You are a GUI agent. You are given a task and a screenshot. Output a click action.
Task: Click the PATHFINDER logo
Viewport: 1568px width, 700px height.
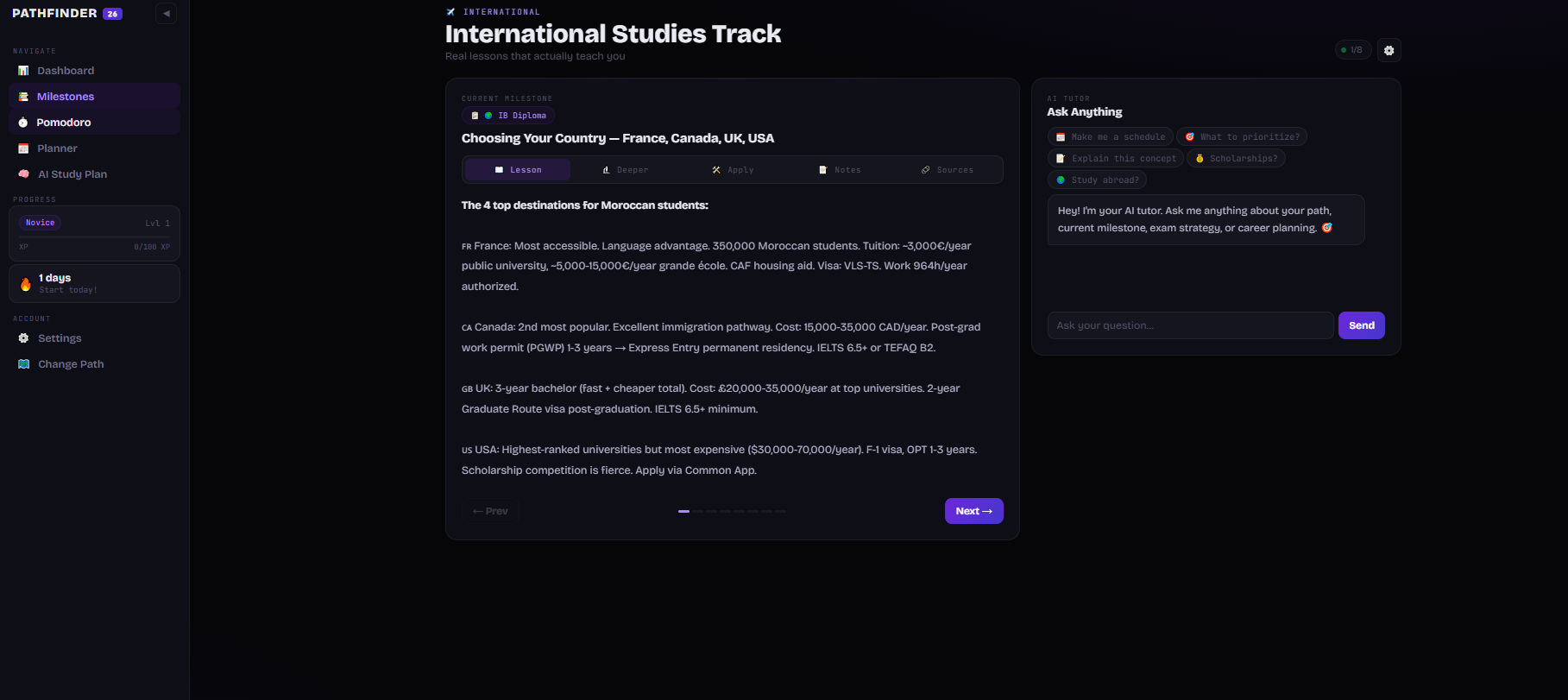click(x=54, y=13)
